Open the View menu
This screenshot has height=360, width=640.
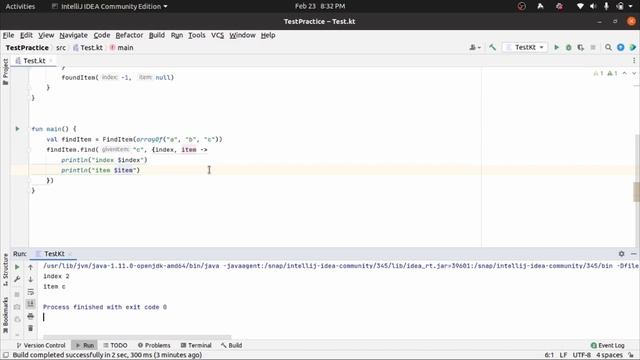click(x=46, y=35)
